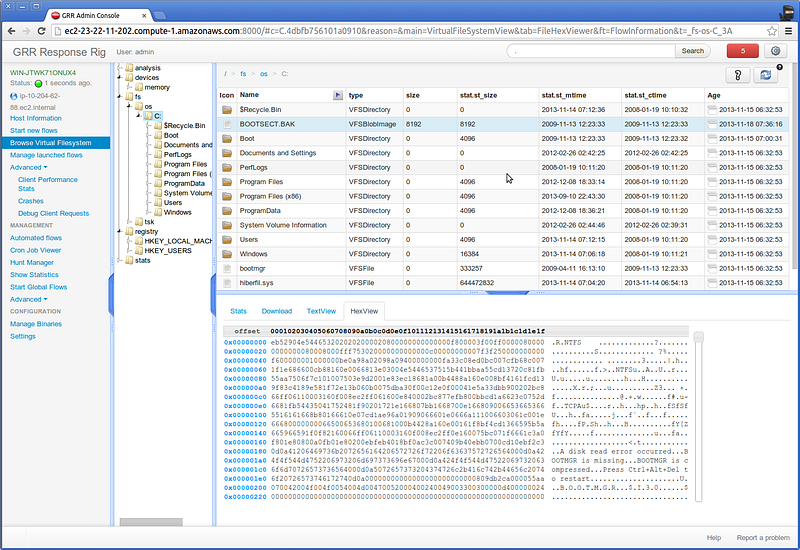The height and width of the screenshot is (550, 800).
Task: Click the client search input field
Action: 591,51
